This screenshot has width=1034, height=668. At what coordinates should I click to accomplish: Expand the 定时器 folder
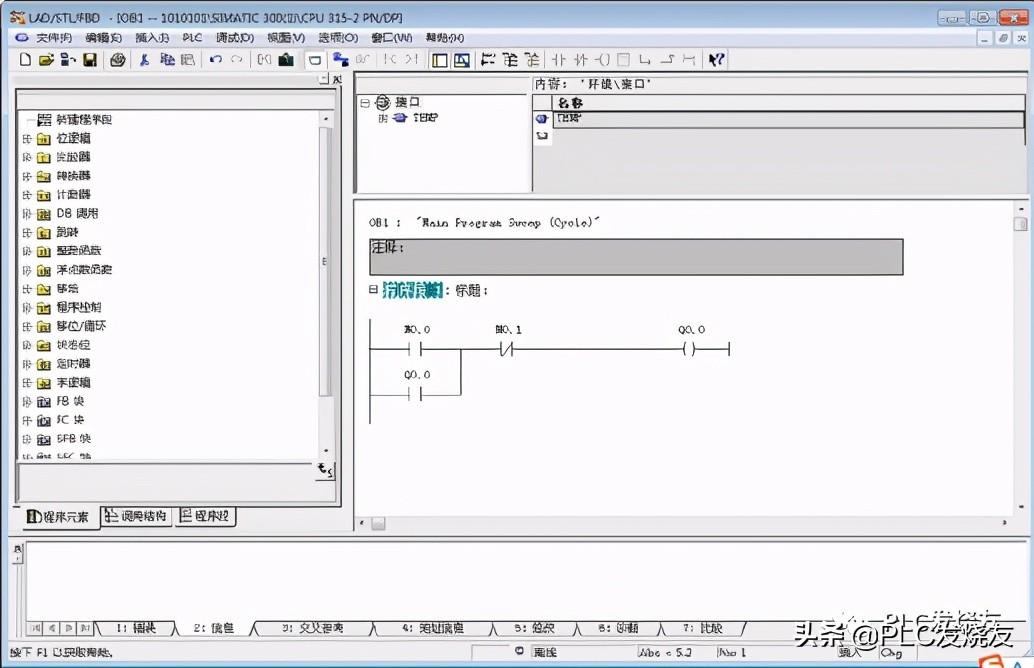pos(27,364)
